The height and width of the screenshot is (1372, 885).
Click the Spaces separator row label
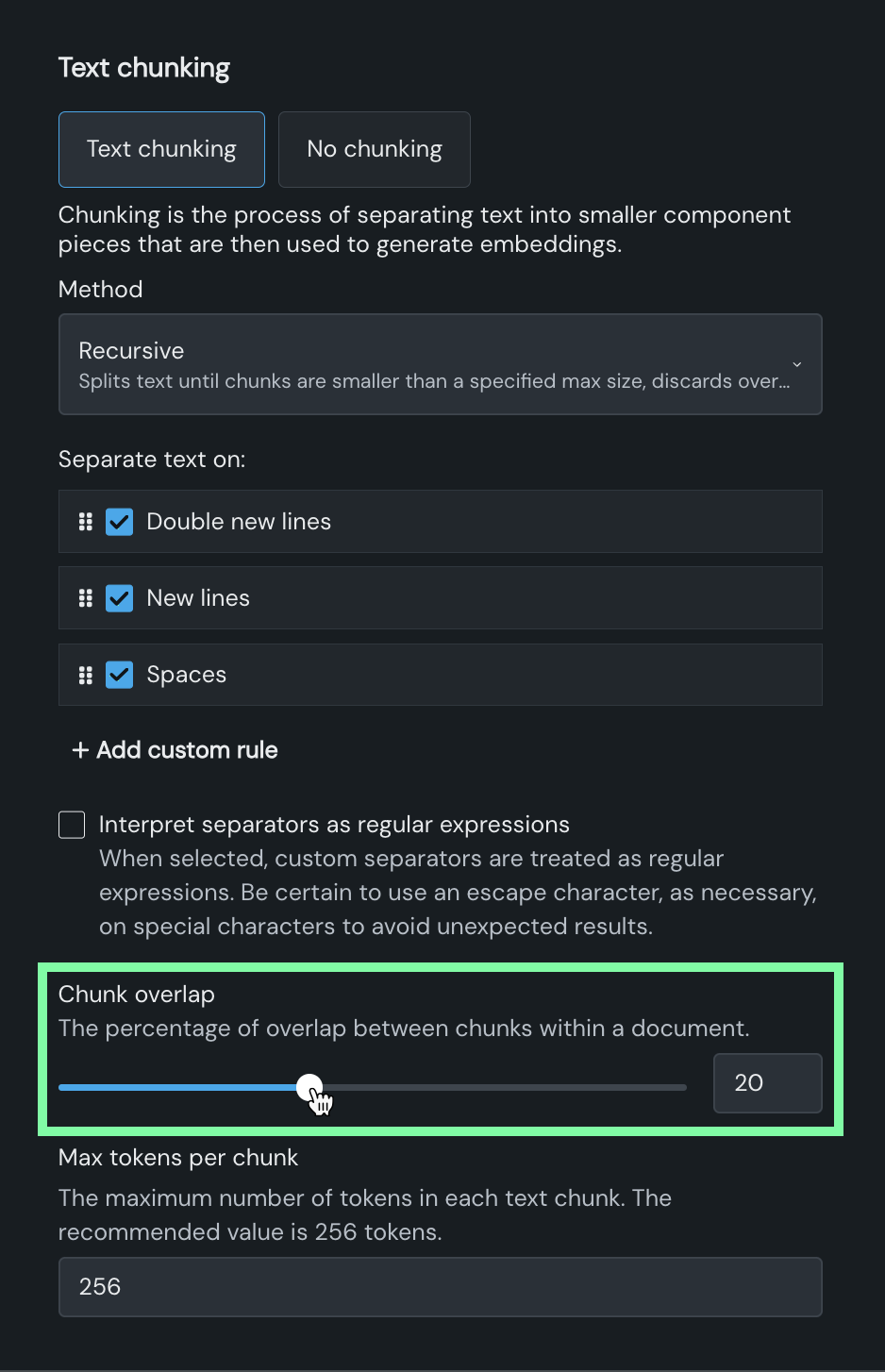tap(187, 675)
